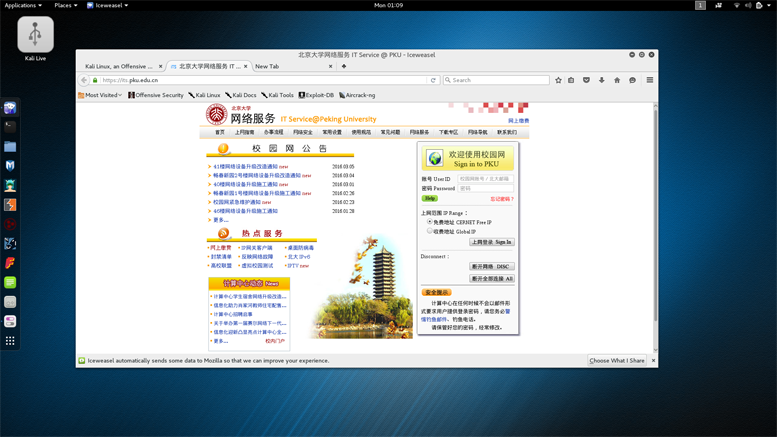Select the 北京大学网络服务 IT tab
This screenshot has width=777, height=437.
tap(208, 66)
